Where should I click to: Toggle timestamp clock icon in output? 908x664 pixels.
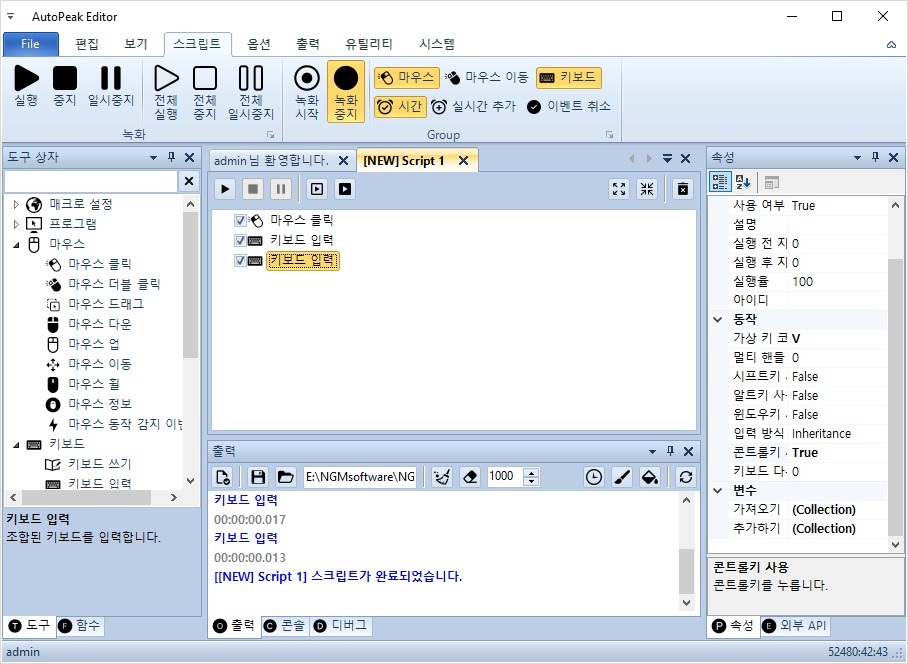click(x=594, y=477)
